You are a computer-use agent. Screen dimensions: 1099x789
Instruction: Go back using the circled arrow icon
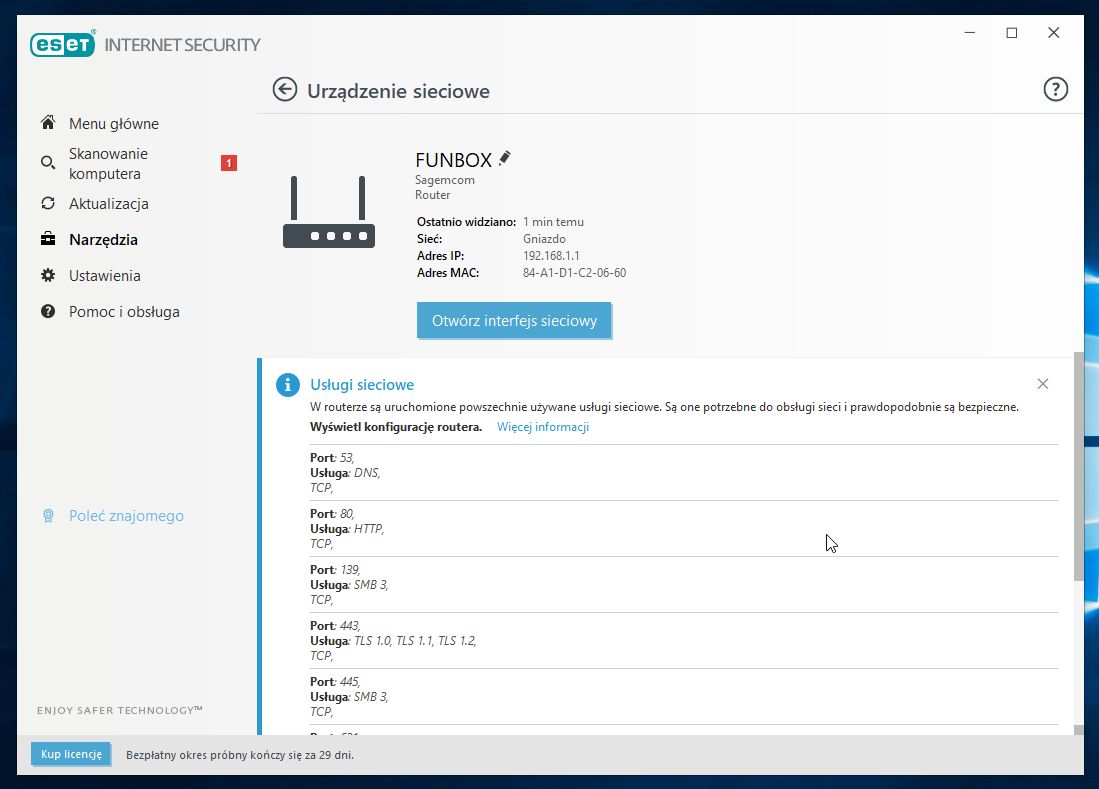[285, 90]
